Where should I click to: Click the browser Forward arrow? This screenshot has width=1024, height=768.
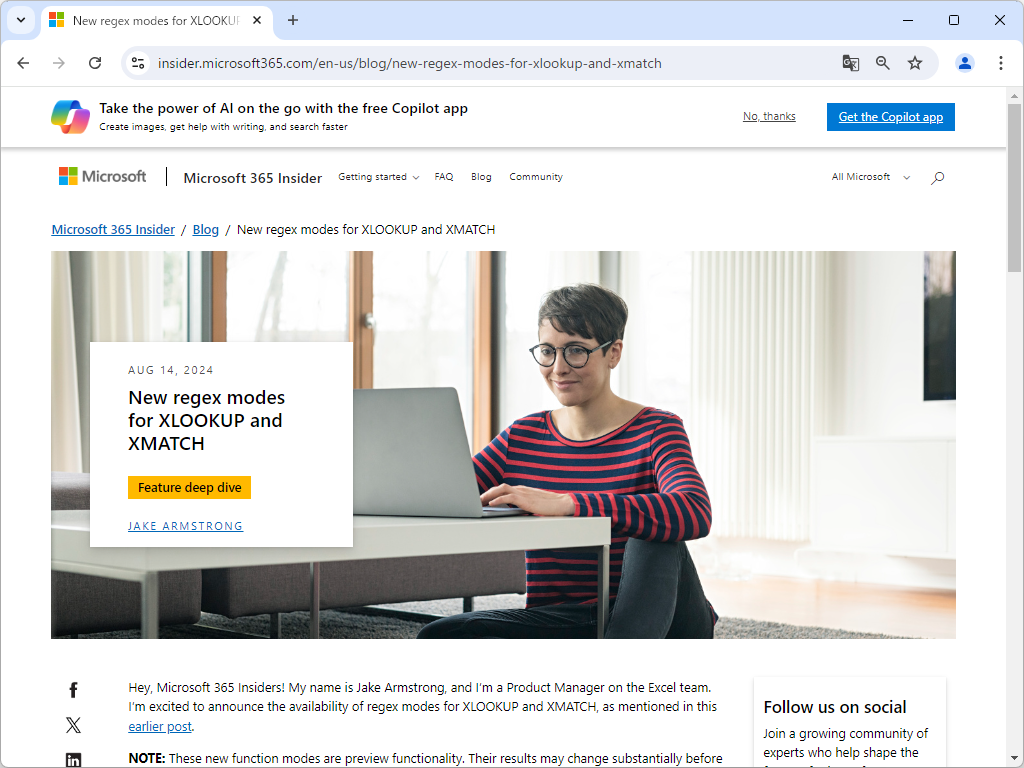pos(59,63)
